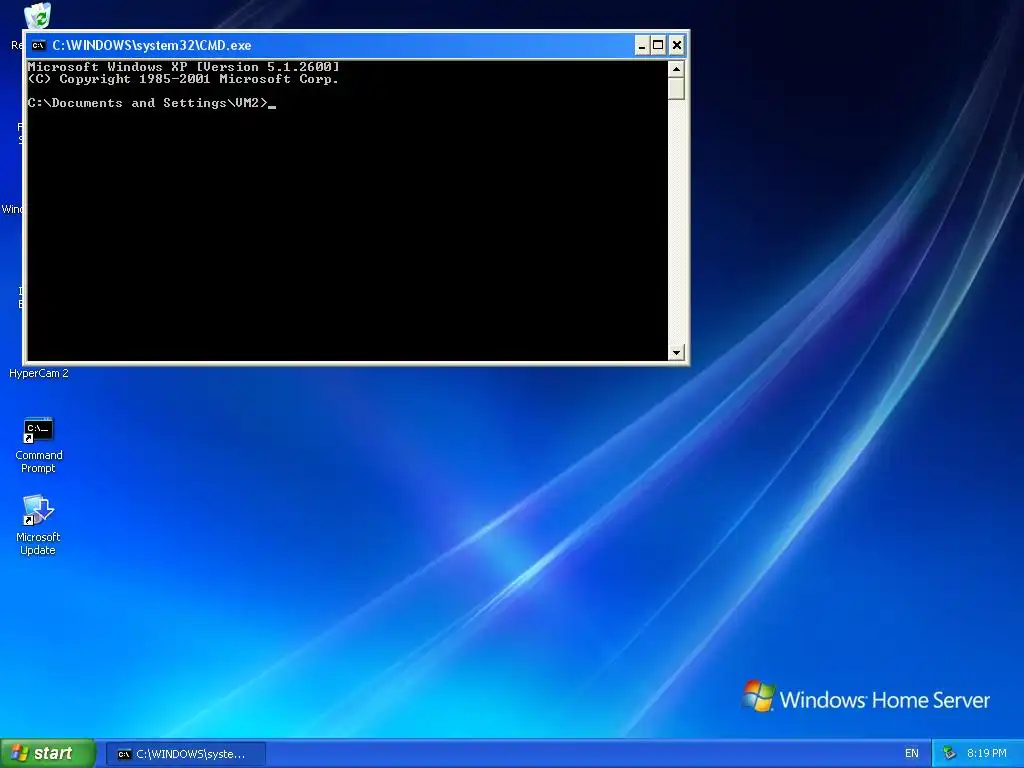
Task: Click the Copyright 1985-2001 Microsoft Corp. line
Action: tap(184, 79)
